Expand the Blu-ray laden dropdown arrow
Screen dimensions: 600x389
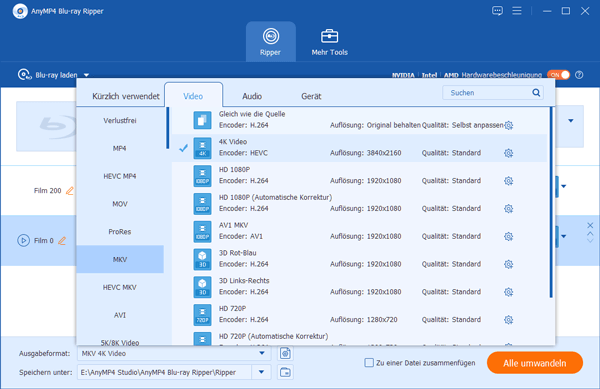tap(86, 75)
